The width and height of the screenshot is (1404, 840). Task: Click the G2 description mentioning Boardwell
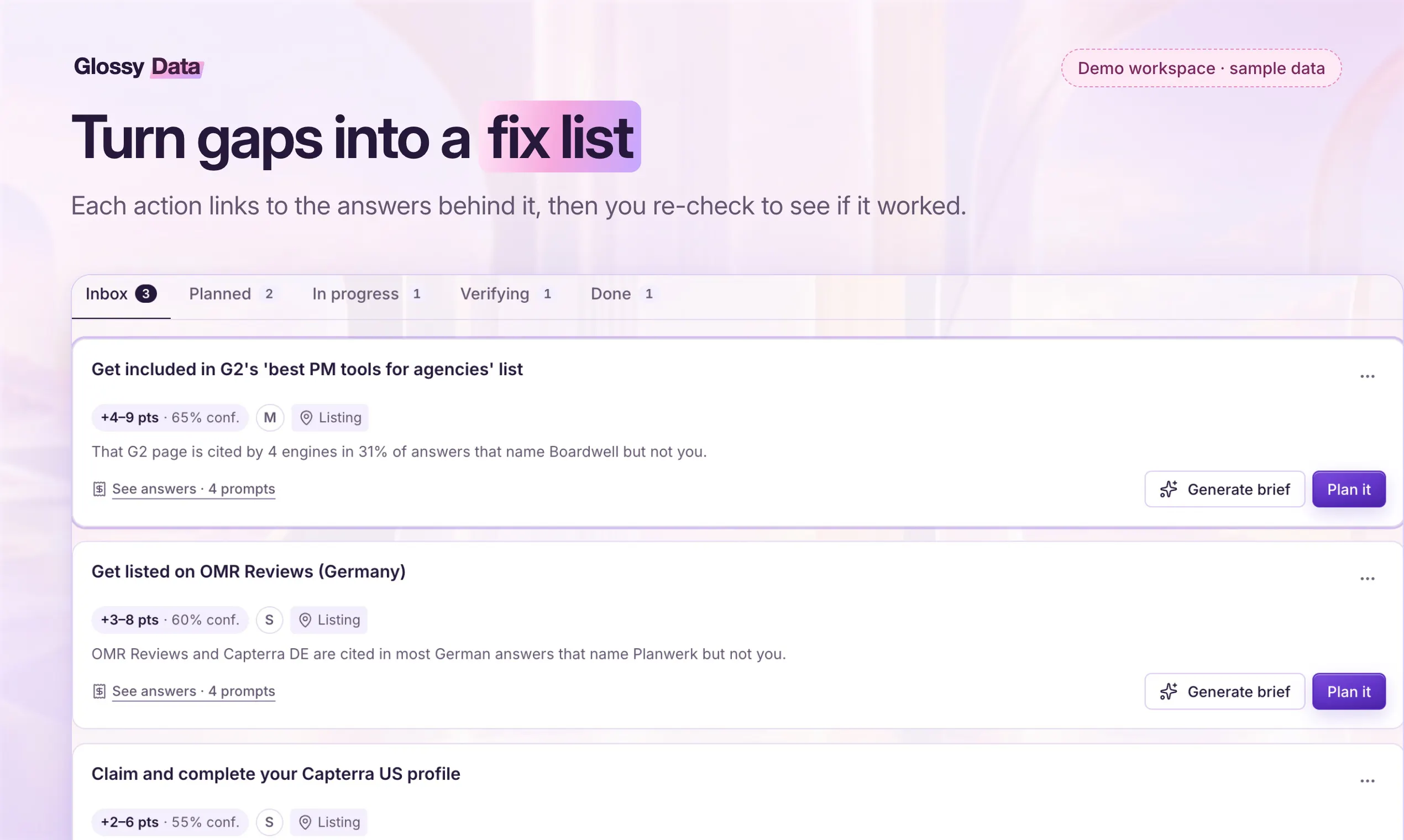tap(399, 452)
